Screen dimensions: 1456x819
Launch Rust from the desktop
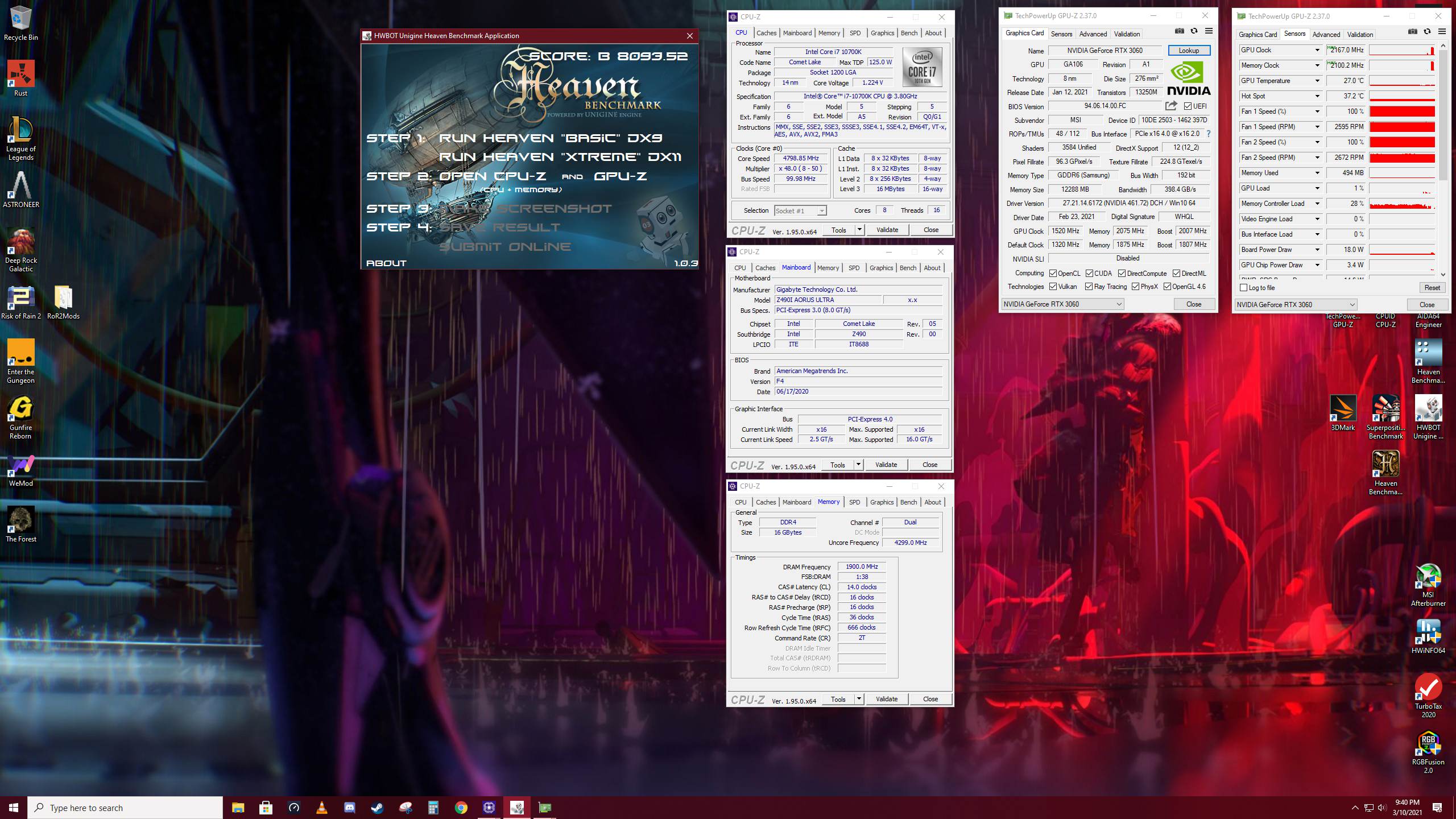[20, 78]
